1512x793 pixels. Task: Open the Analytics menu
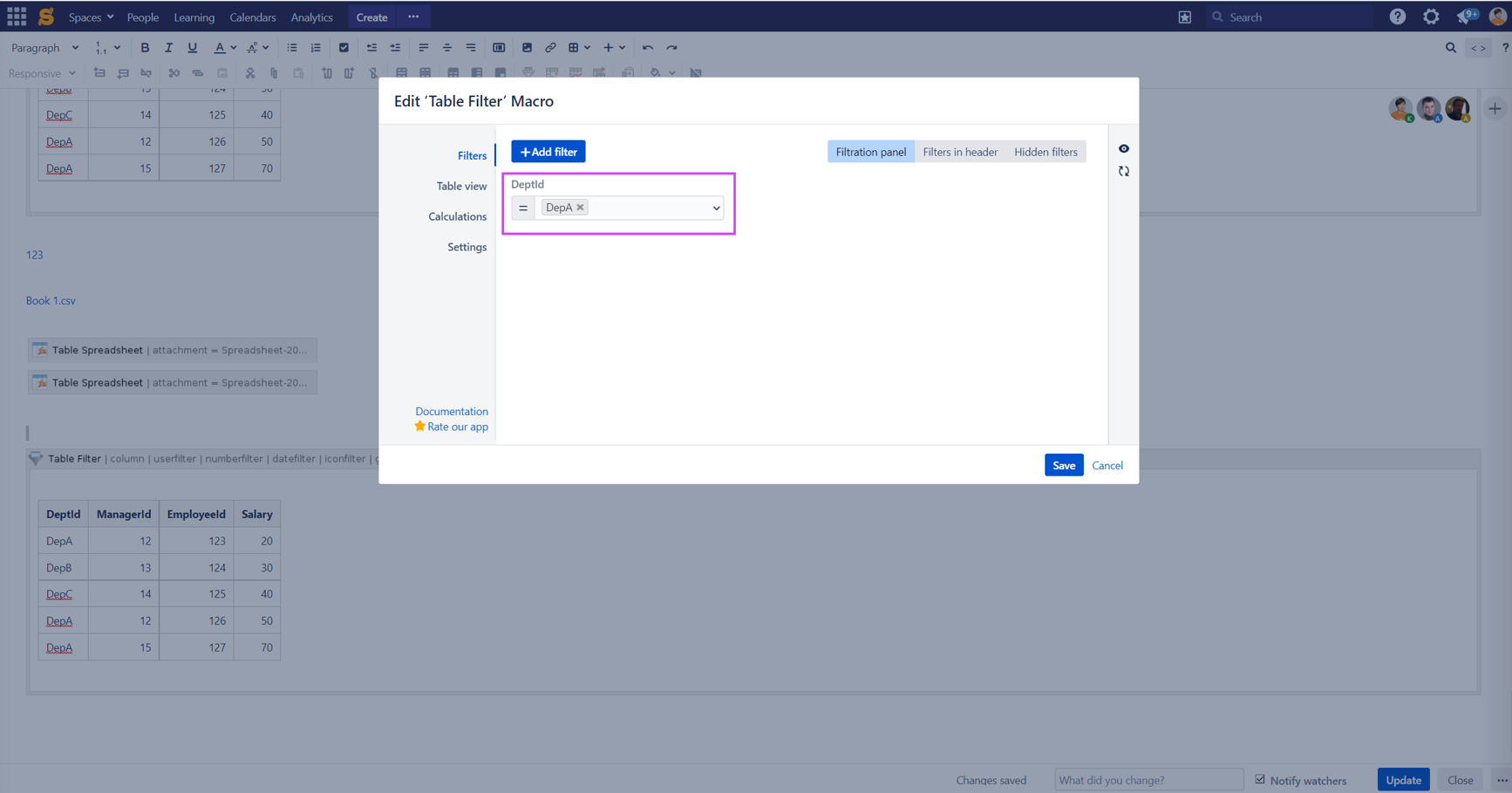[x=311, y=17]
